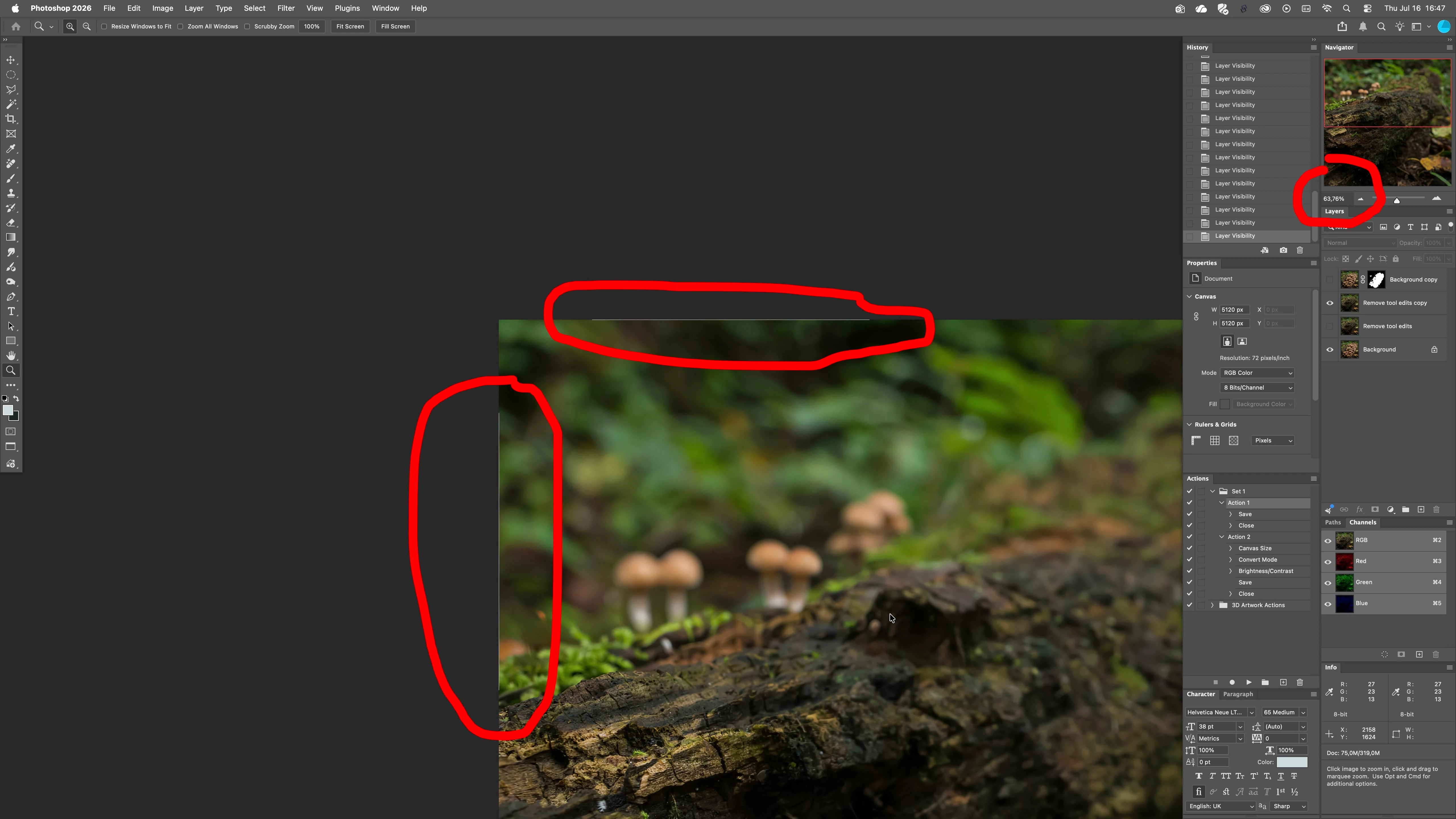The width and height of the screenshot is (1456, 819).
Task: Select the Rectangle shape tool
Action: click(11, 341)
